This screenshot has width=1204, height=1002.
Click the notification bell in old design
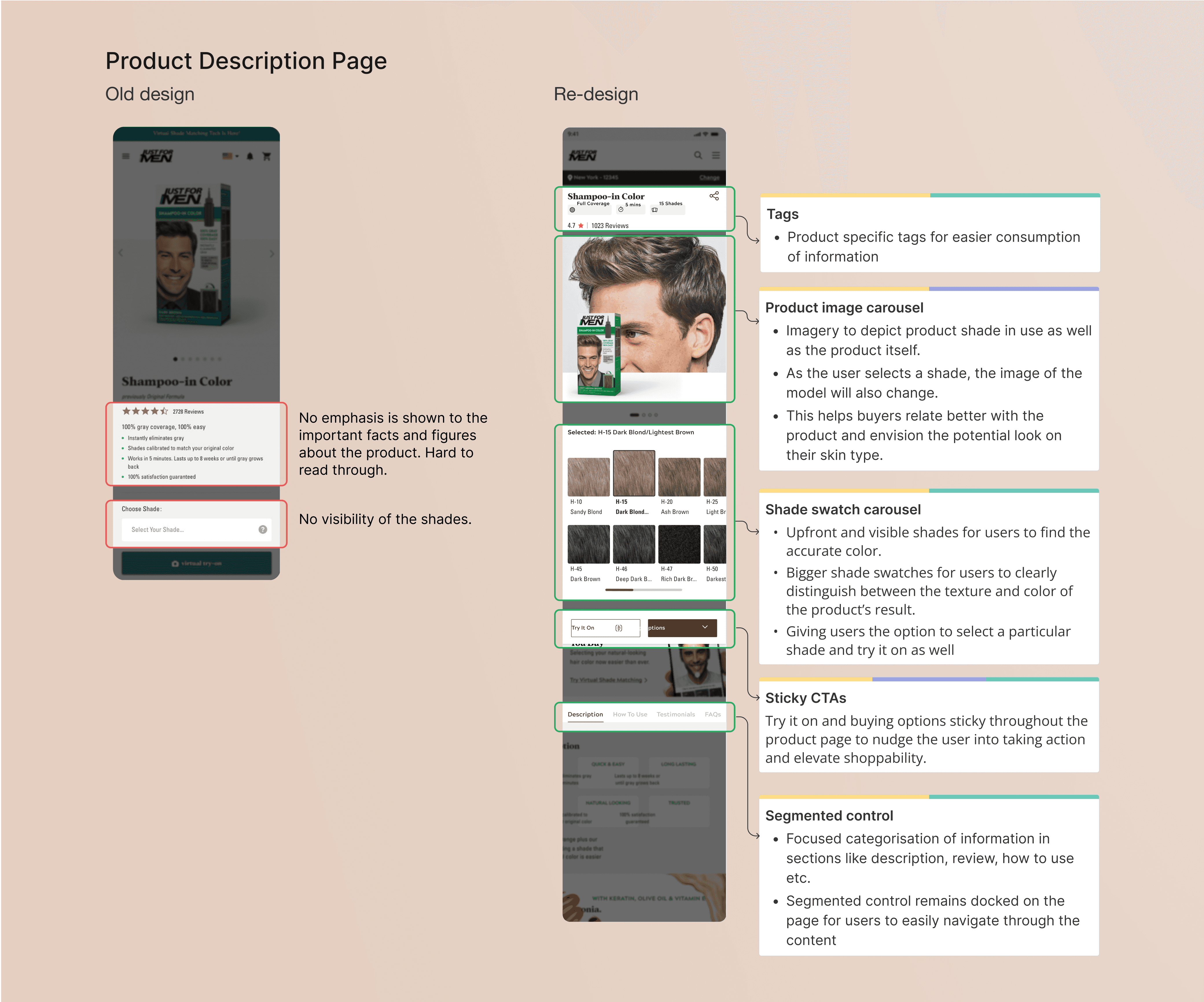point(250,156)
